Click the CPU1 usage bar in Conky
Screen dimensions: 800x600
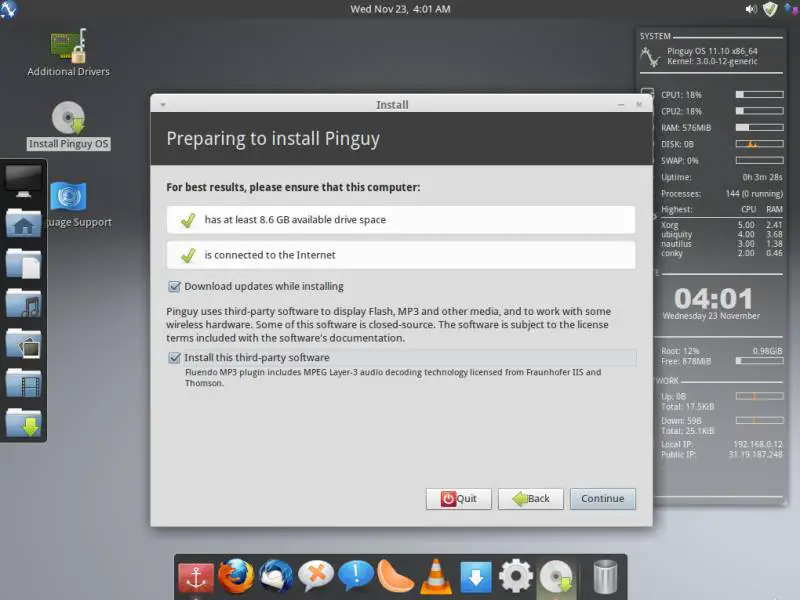click(759, 95)
